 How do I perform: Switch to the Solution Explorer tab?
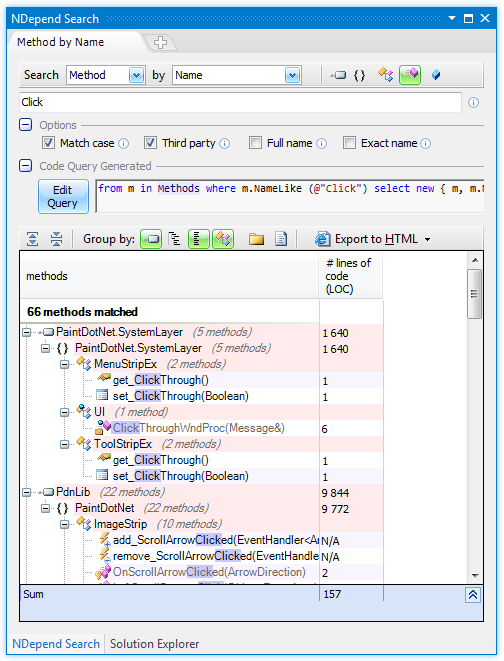154,644
